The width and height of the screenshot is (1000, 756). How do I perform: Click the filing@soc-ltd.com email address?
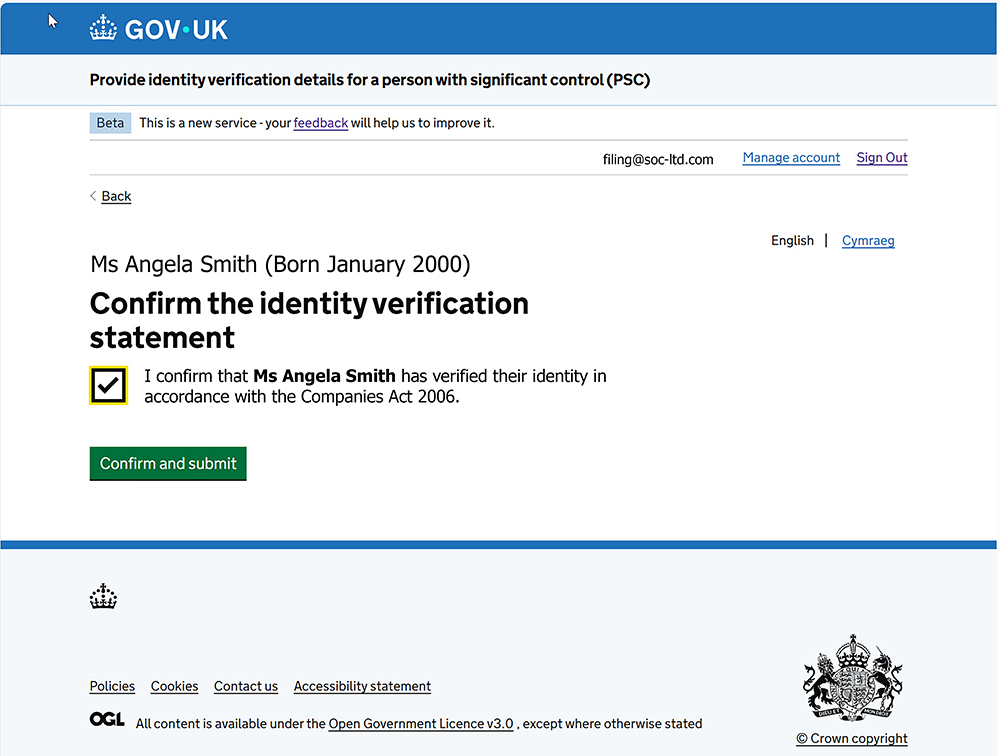[x=658, y=159]
